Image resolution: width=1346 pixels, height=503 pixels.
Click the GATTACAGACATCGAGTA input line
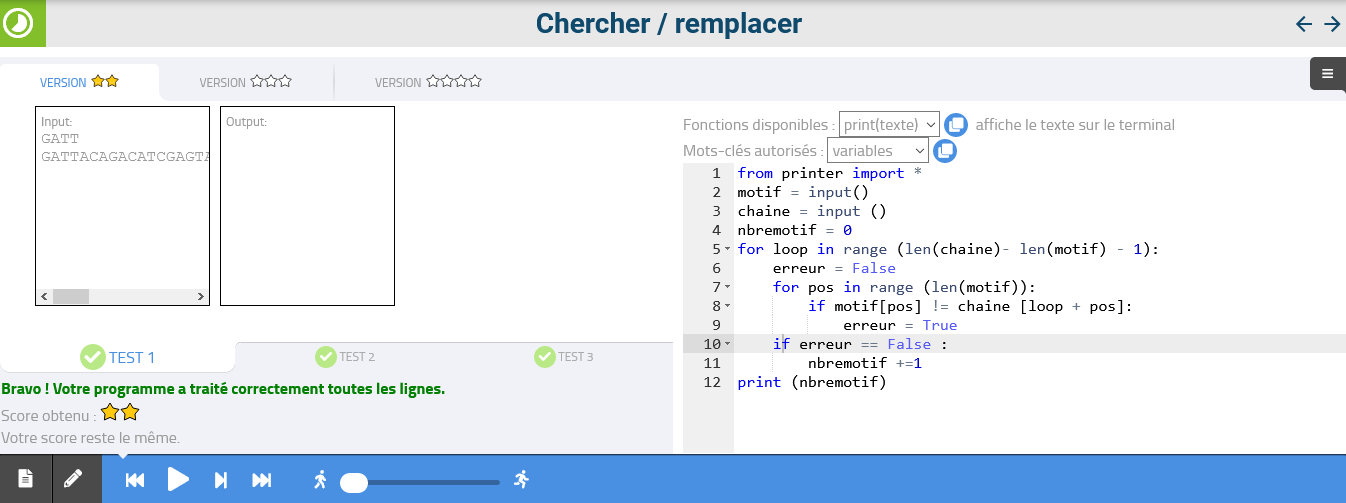click(x=125, y=157)
